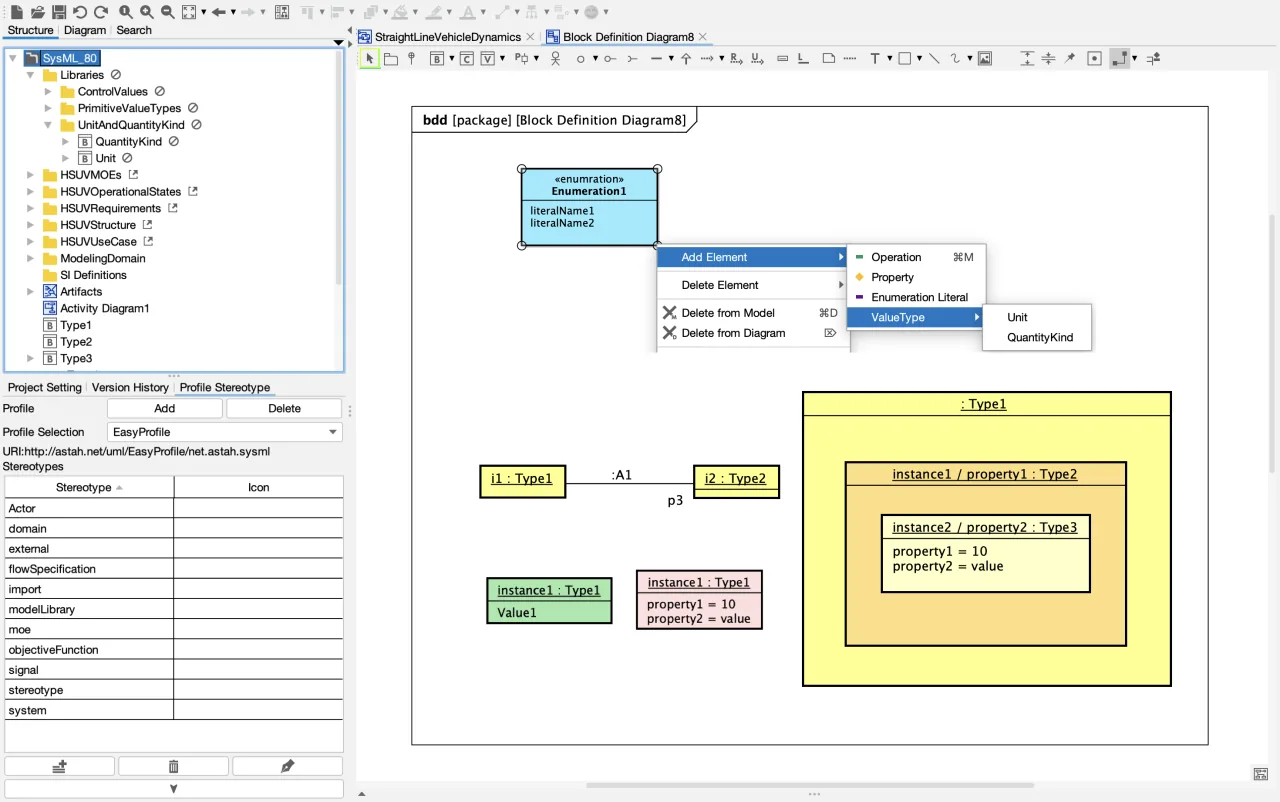Image resolution: width=1280 pixels, height=802 pixels.
Task: Select the Interface circle tool
Action: 580,59
